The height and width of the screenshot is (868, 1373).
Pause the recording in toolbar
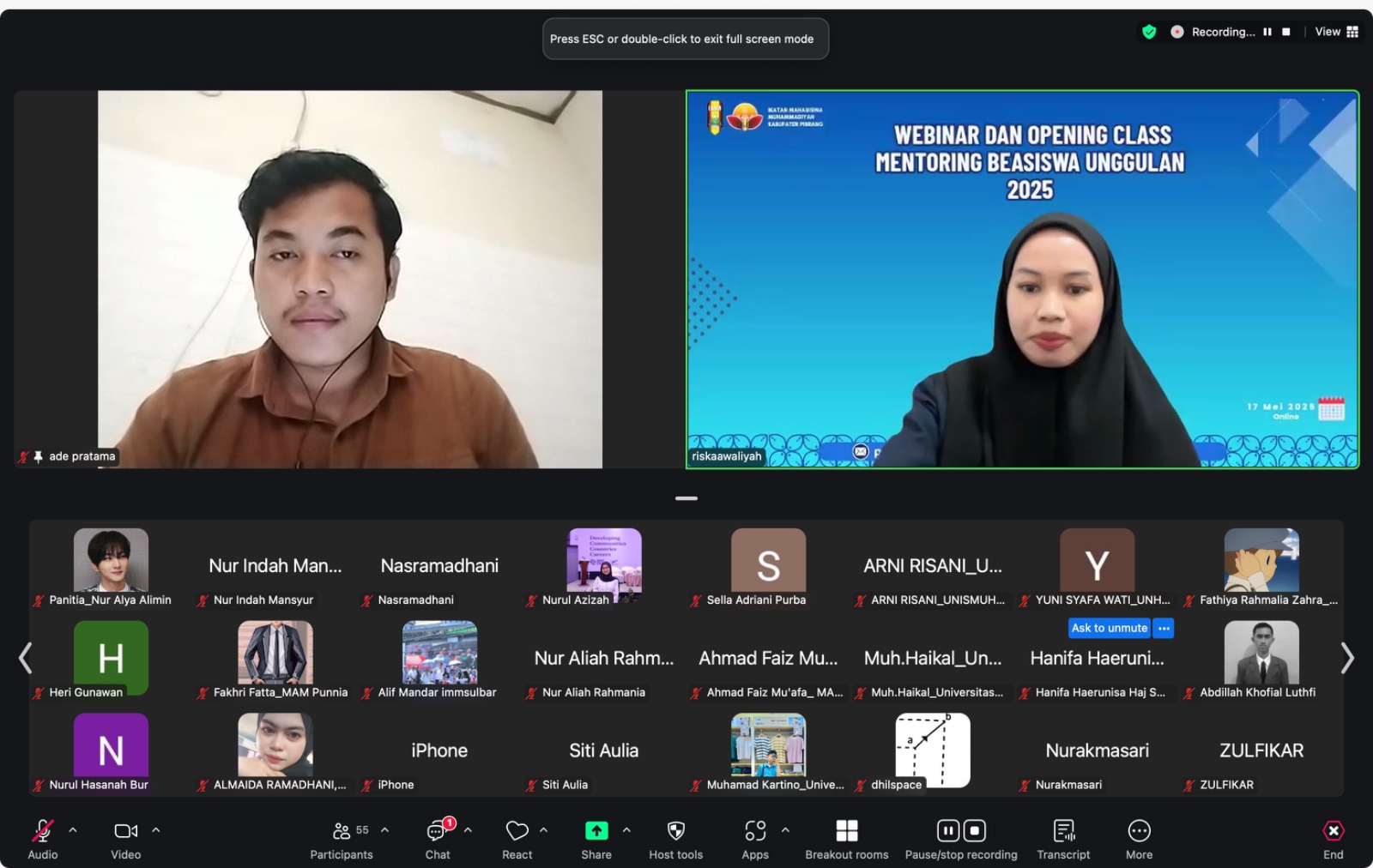coord(948,830)
